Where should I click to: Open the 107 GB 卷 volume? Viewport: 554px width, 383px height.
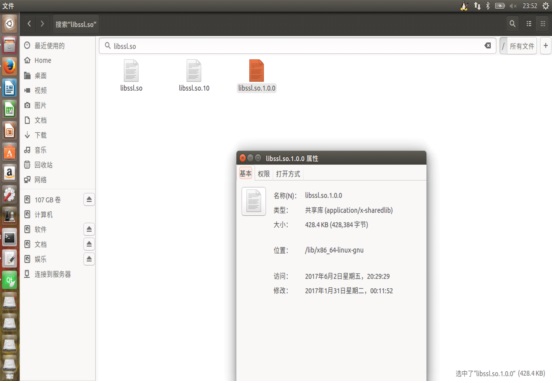pyautogui.click(x=47, y=200)
